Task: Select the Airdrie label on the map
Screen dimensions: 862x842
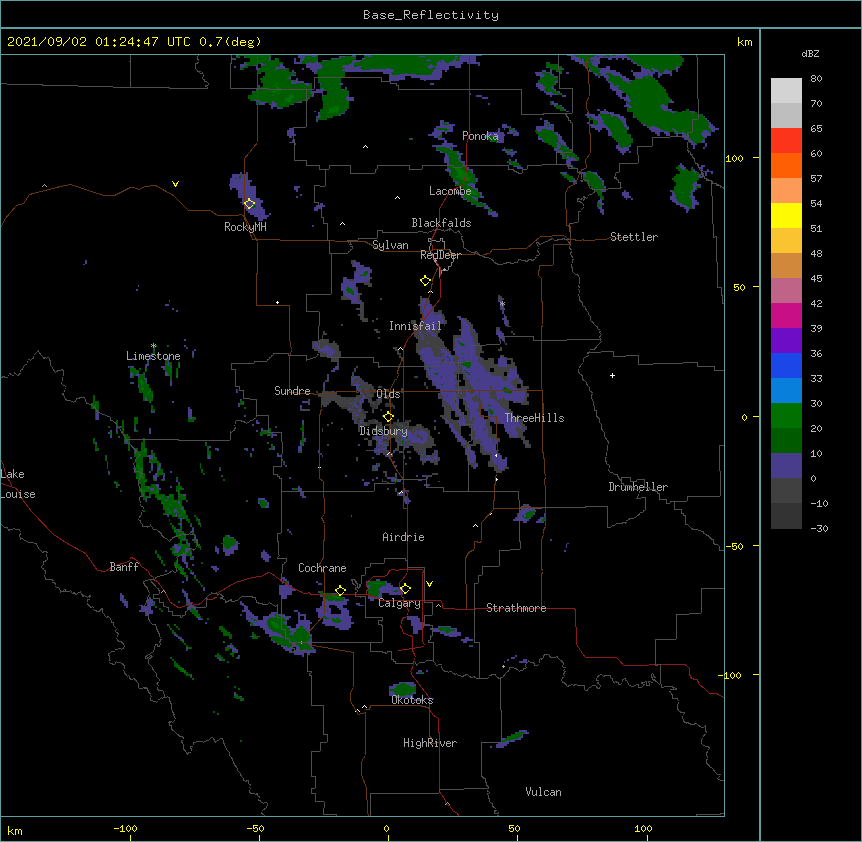Action: (x=404, y=537)
